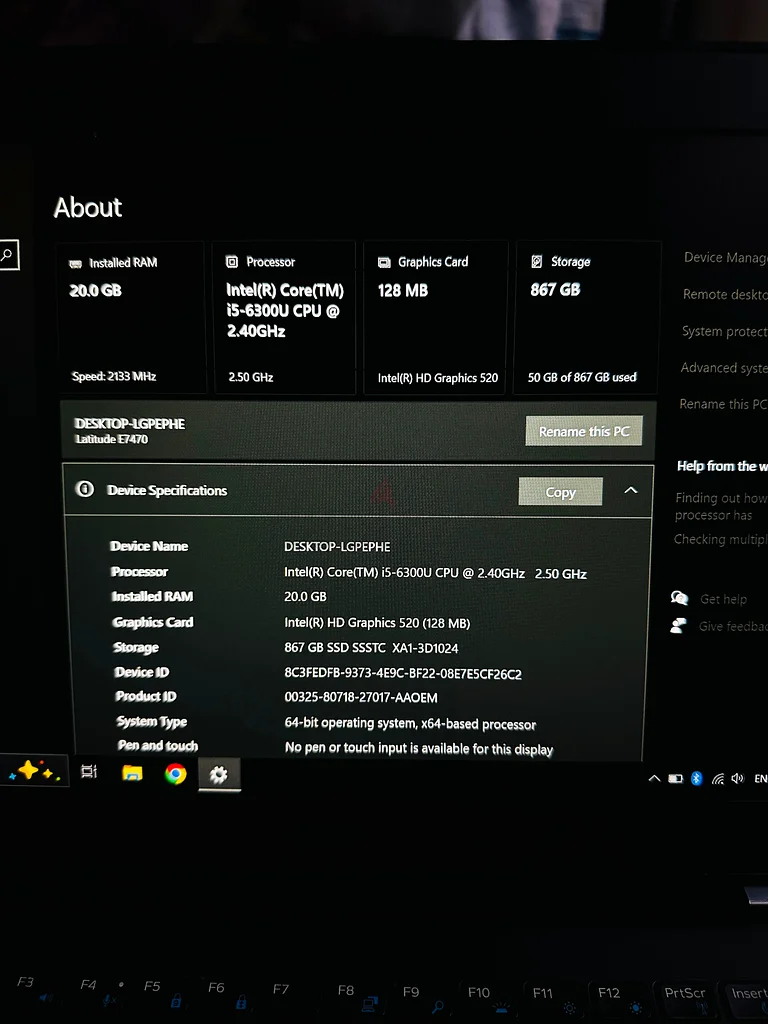Open the Bluetooth tray icon

point(696,778)
